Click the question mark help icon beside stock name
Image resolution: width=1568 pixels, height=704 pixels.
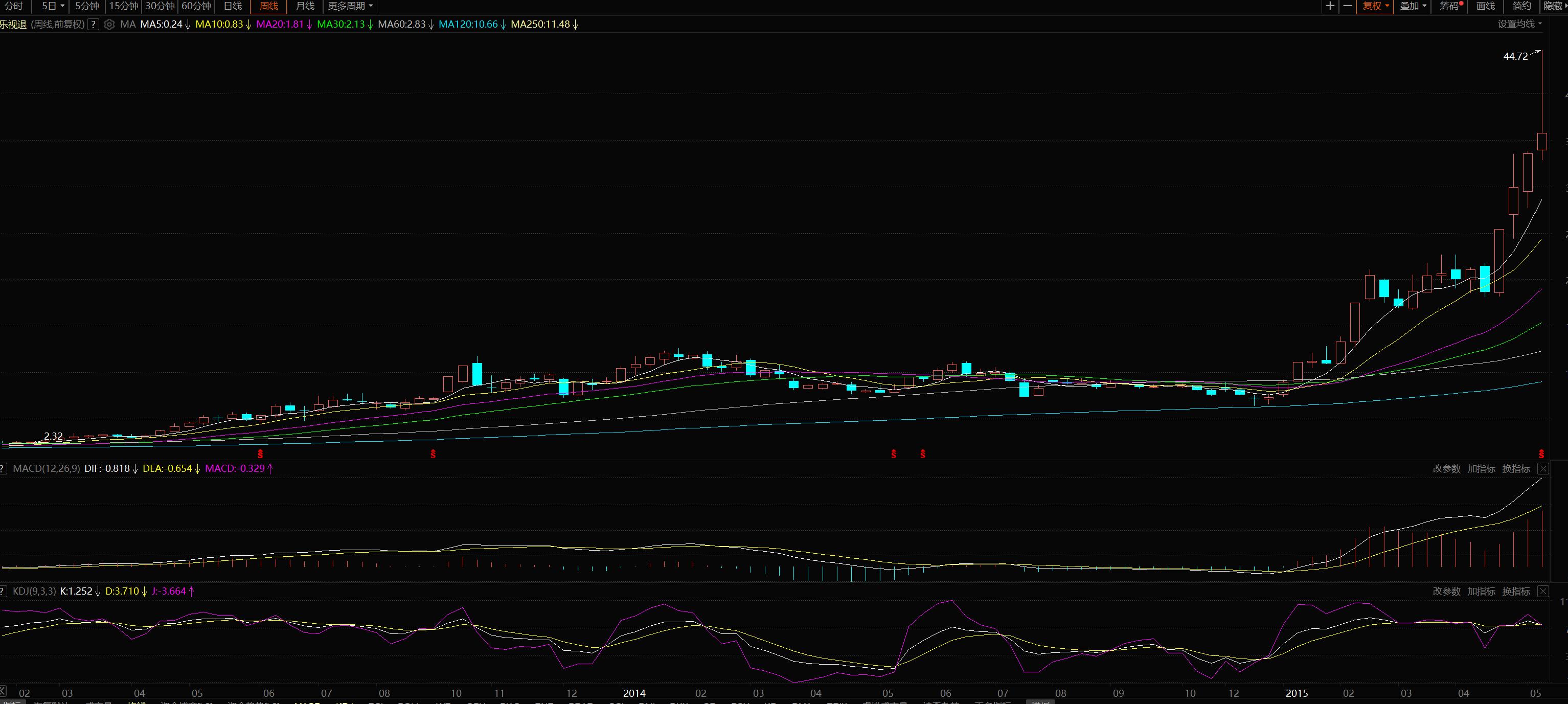pos(93,25)
